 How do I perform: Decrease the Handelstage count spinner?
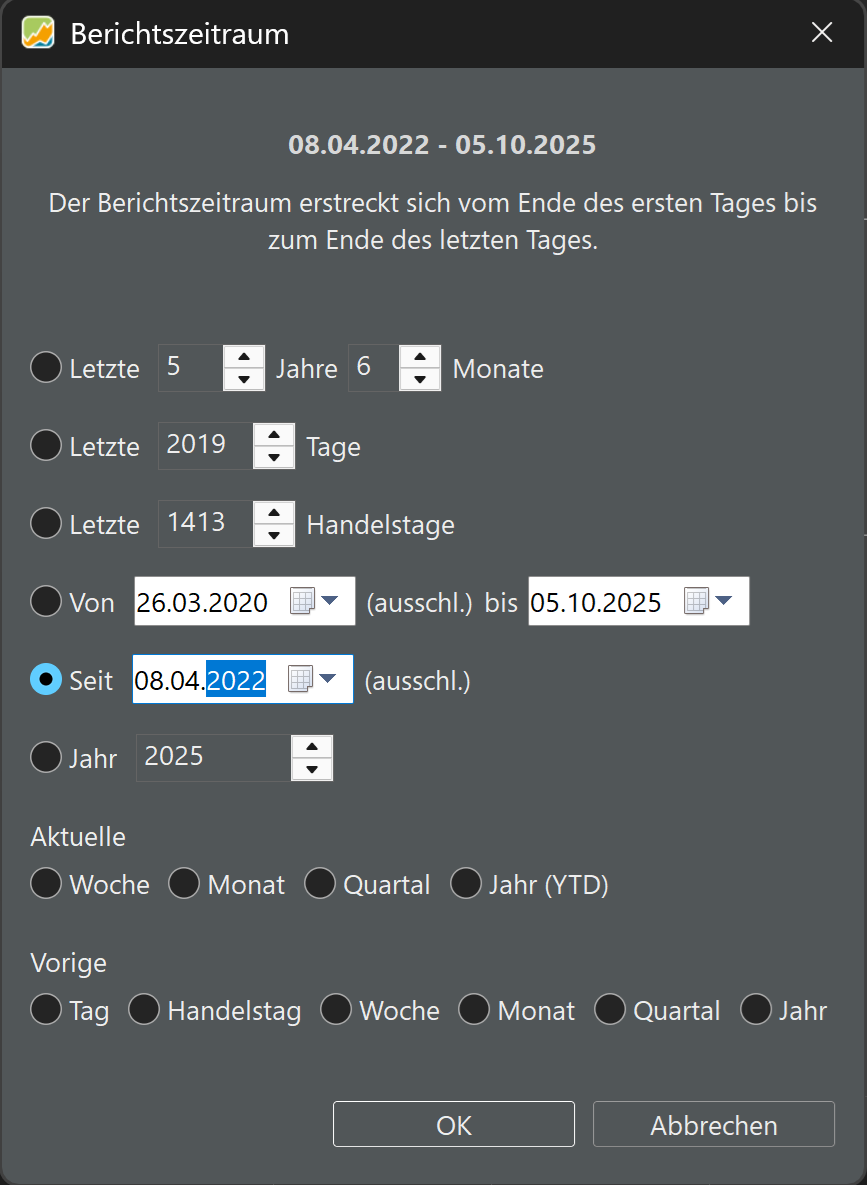274,535
